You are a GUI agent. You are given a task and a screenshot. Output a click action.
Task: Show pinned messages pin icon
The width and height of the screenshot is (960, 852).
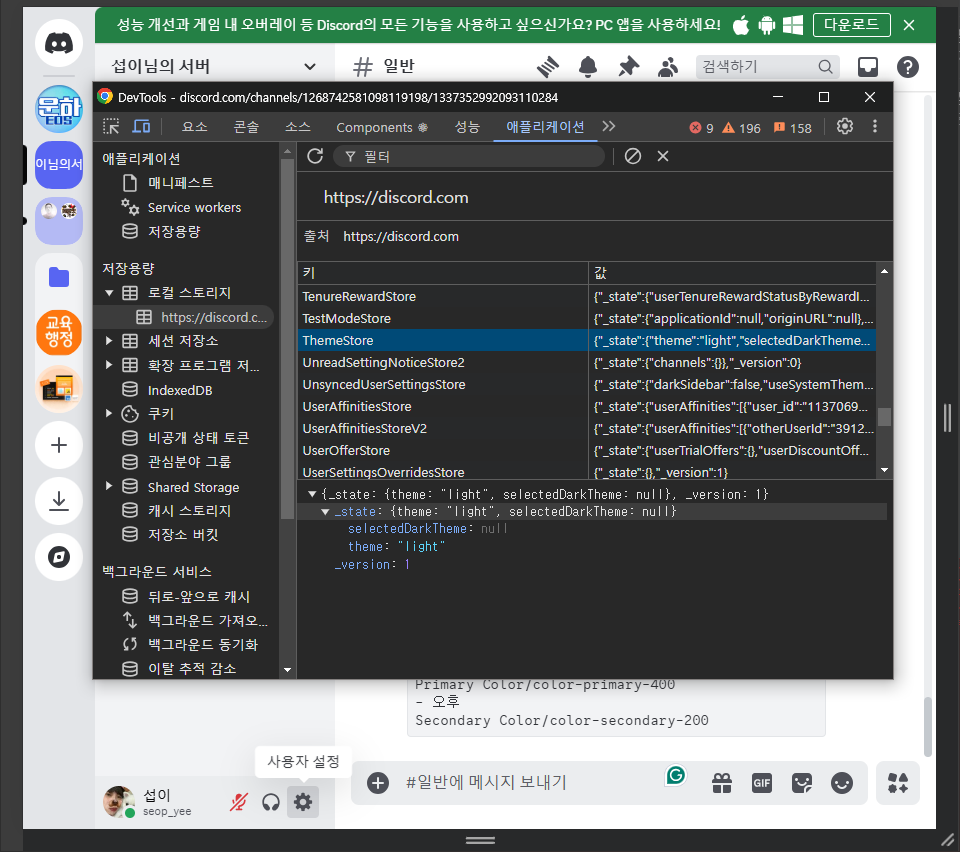point(628,66)
